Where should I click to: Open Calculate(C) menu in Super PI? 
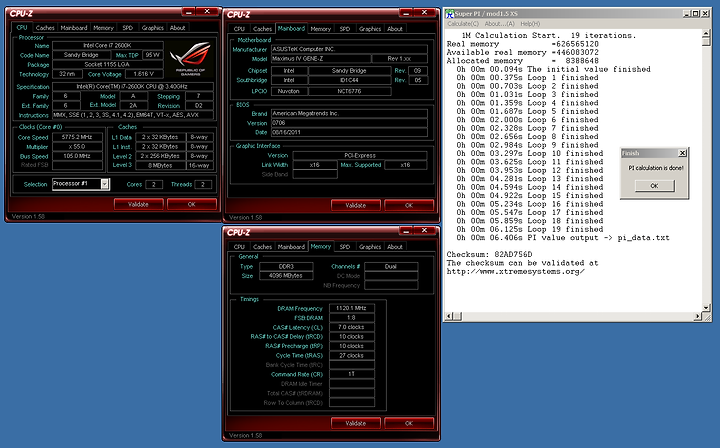click(463, 24)
